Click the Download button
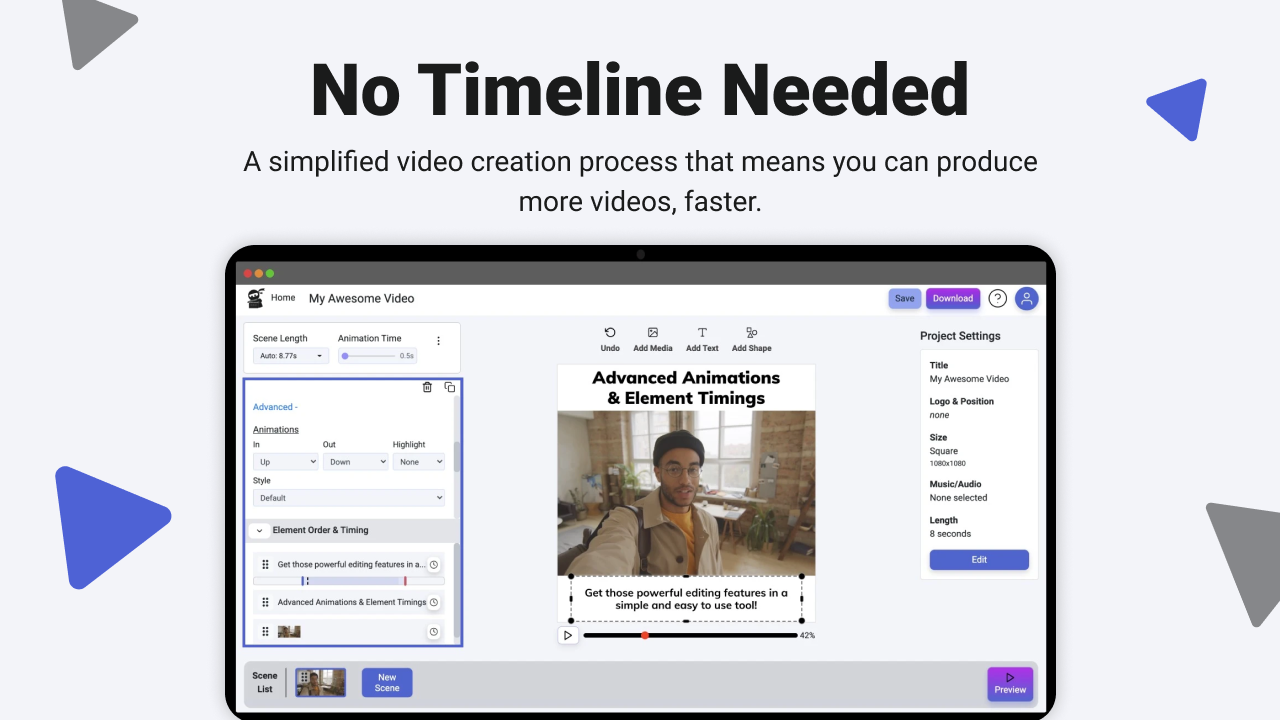Image resolution: width=1280 pixels, height=720 pixels. pyautogui.click(x=952, y=298)
